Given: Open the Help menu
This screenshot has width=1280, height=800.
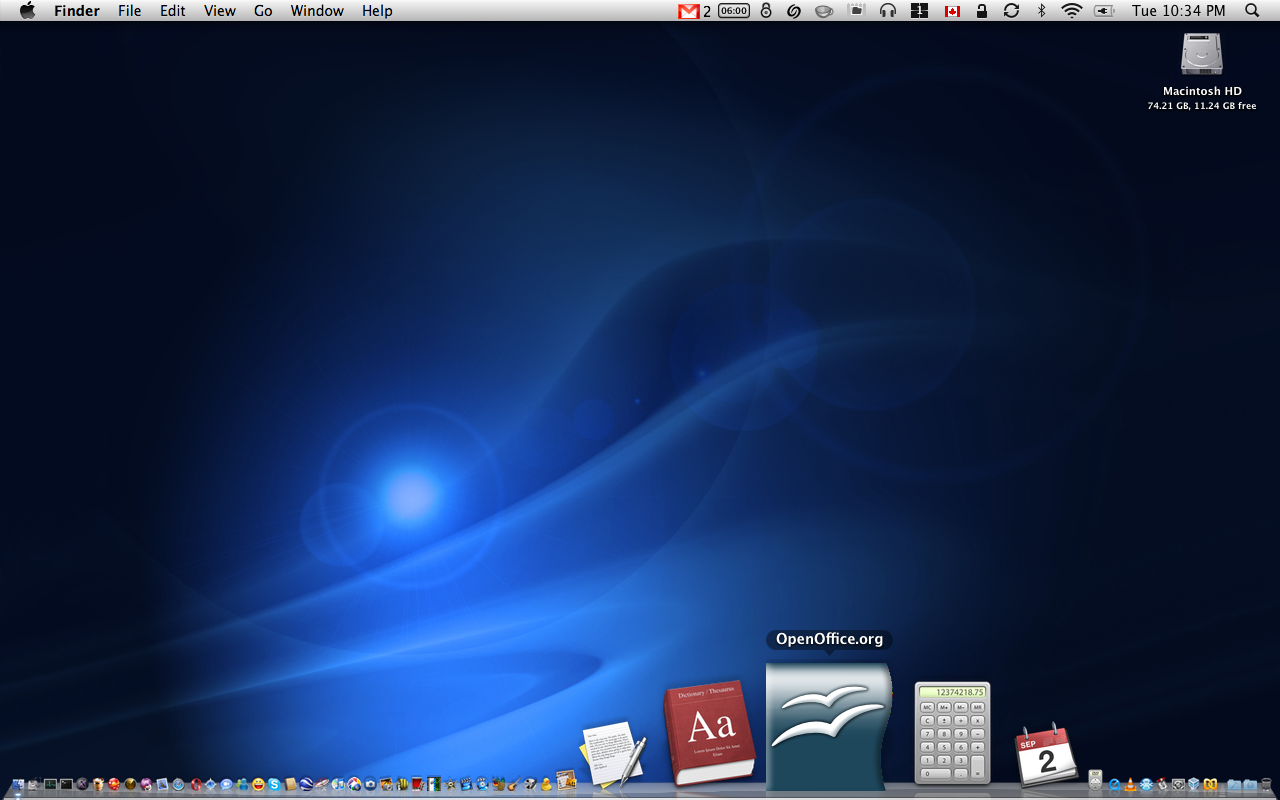Looking at the screenshot, I should pos(377,11).
